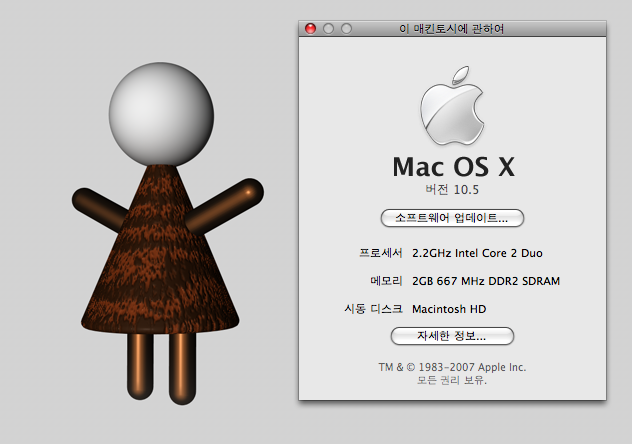Click the gray zoom button in title bar
The width and height of the screenshot is (632, 444).
coord(346,29)
